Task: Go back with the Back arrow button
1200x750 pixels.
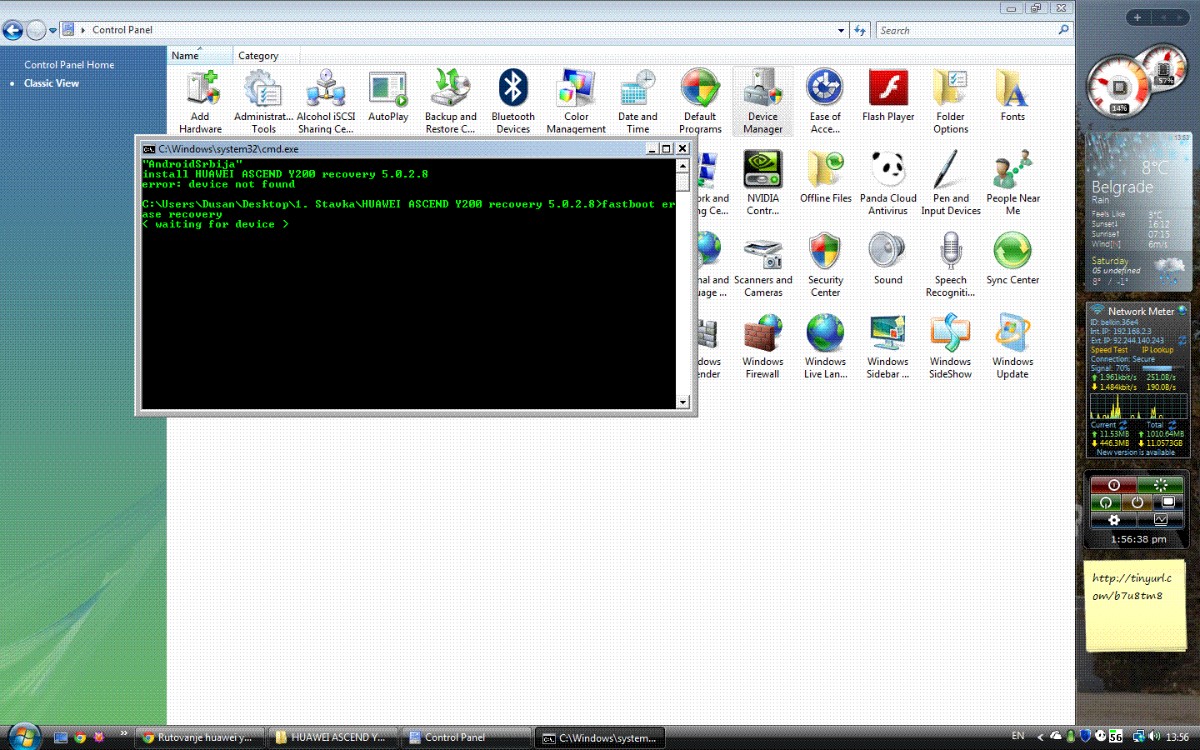Action: (13, 30)
